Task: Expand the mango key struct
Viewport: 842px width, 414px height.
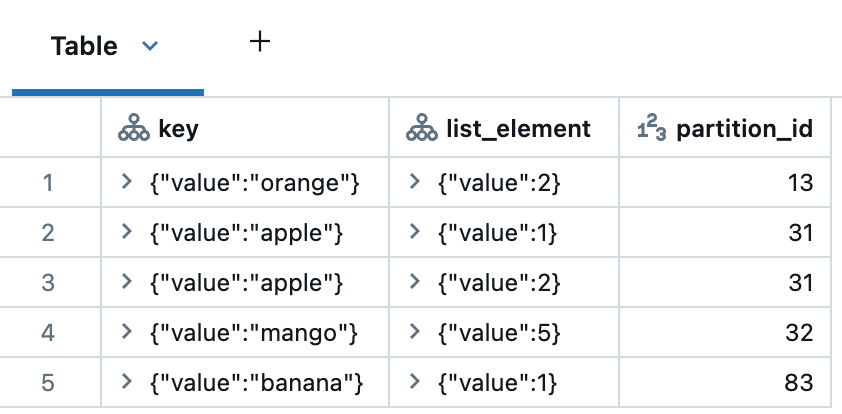Action: coord(126,332)
